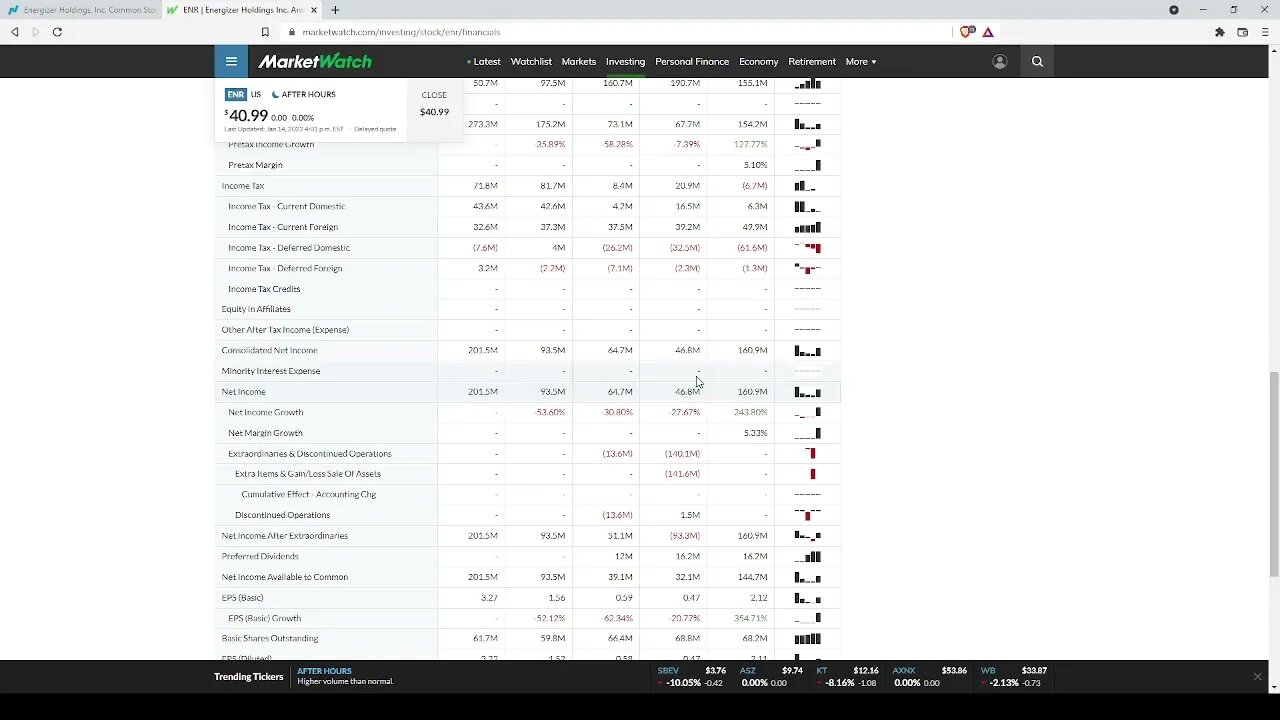Click the EPS (Basic) Growth label

tap(265, 618)
